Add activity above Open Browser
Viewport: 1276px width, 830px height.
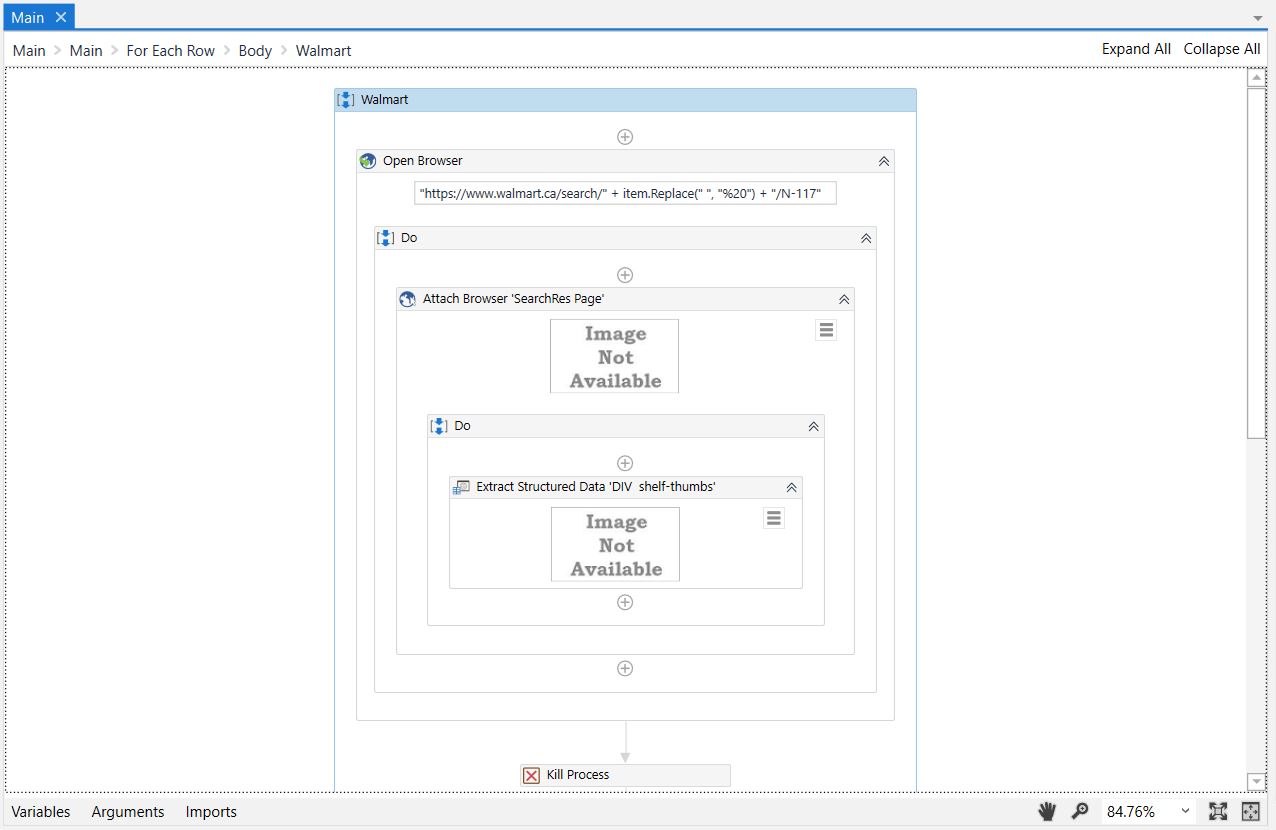point(625,137)
